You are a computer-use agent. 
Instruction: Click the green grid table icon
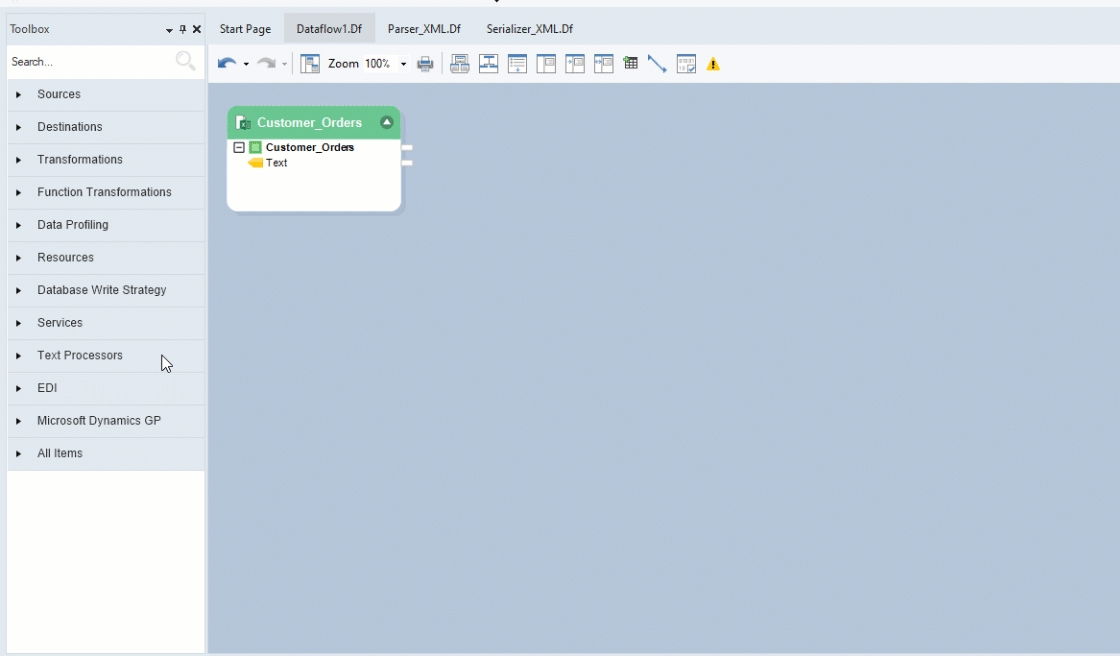[630, 63]
